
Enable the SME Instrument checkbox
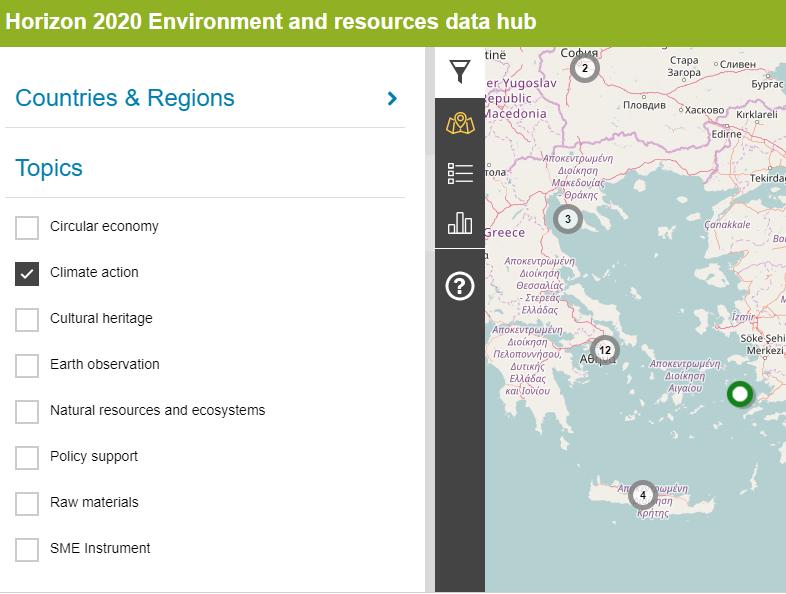coord(27,550)
